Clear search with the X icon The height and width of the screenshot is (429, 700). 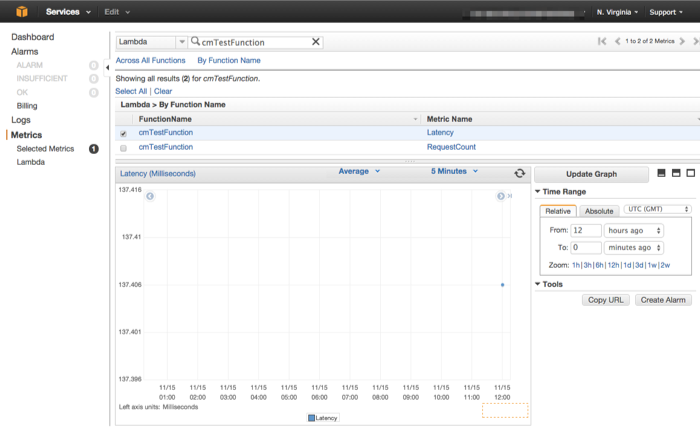coord(316,42)
